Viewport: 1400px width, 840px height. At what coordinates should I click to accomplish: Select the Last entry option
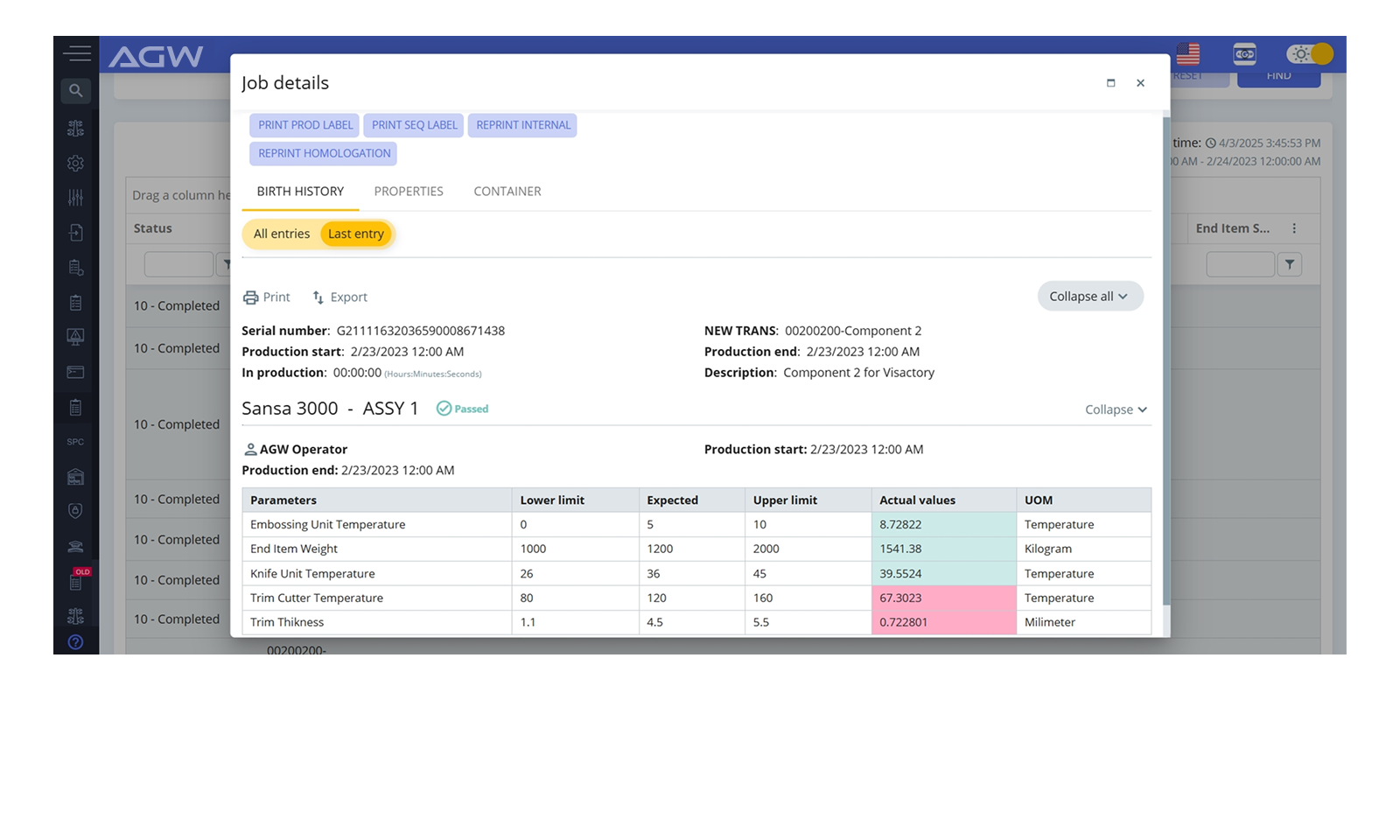(x=356, y=234)
